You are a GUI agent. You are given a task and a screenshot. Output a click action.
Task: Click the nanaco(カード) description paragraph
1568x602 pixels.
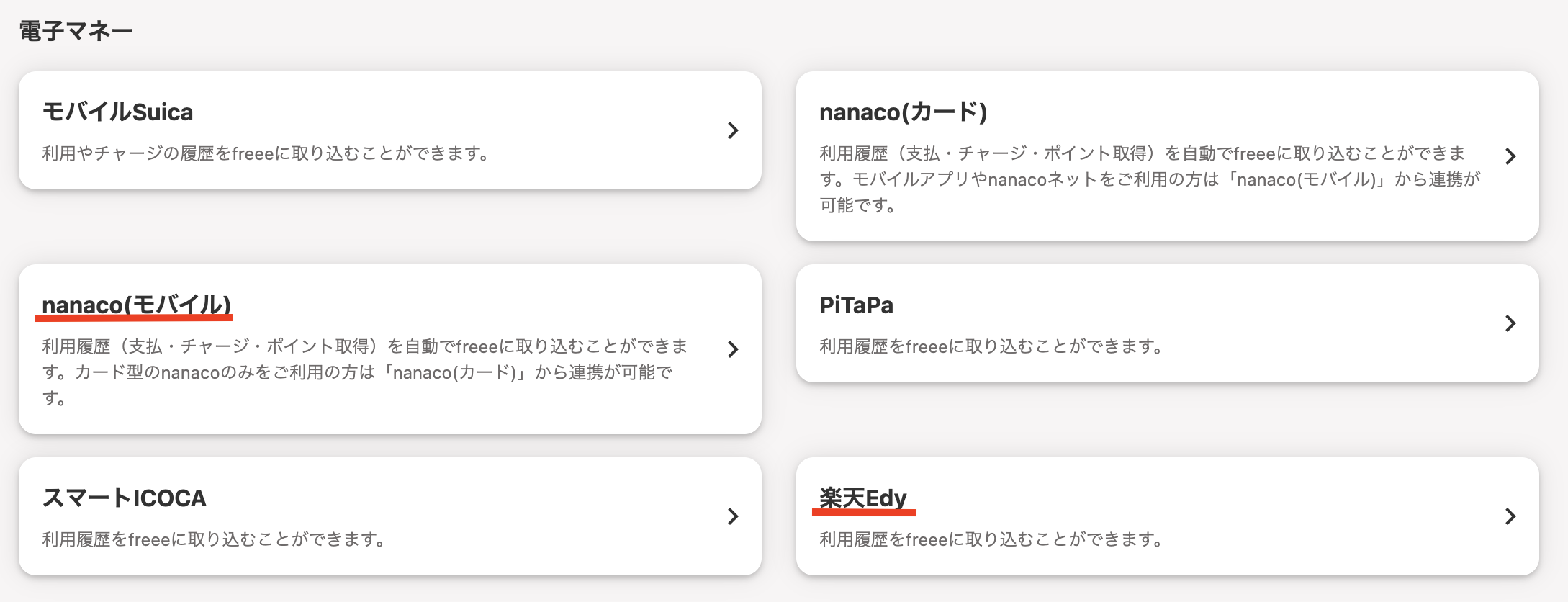click(1149, 179)
